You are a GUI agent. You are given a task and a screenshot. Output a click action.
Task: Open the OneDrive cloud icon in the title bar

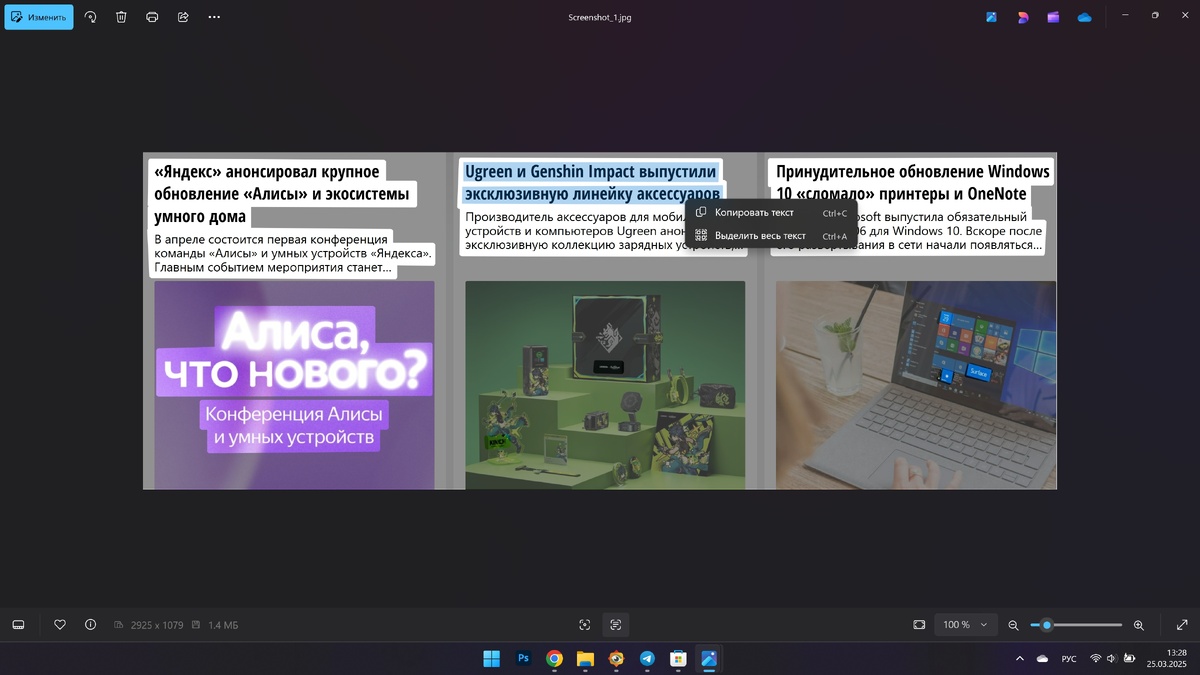pos(1084,17)
